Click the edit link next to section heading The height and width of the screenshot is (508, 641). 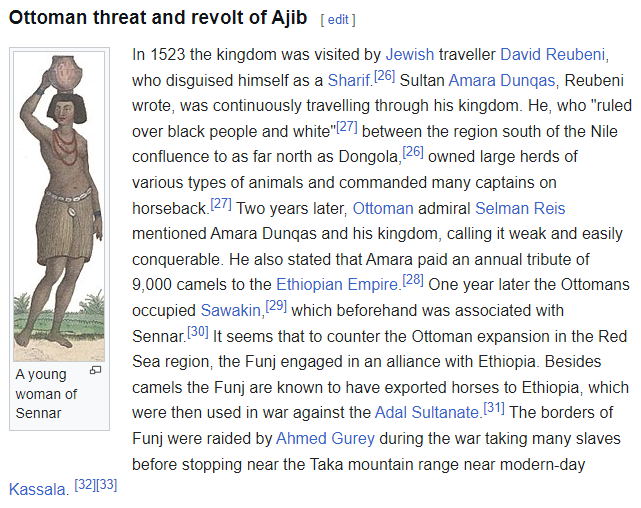pyautogui.click(x=338, y=19)
